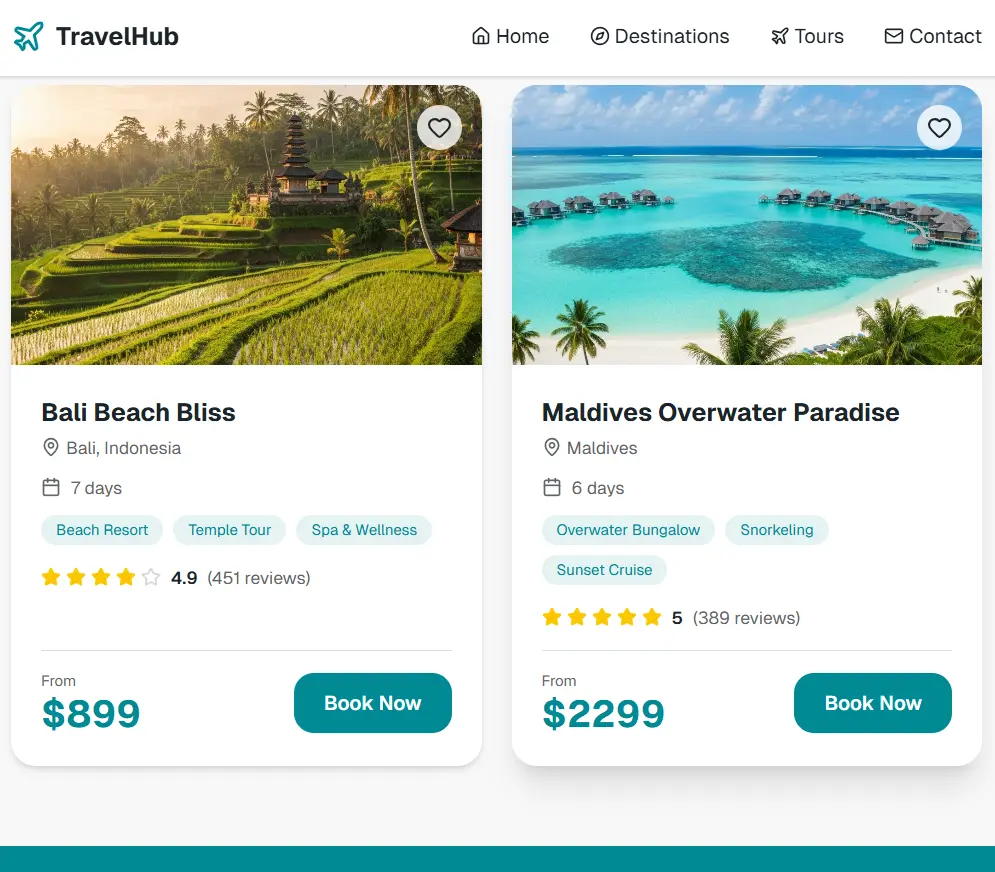Open the Maldives Overwater Paradise title
This screenshot has height=872, width=995.
click(720, 412)
